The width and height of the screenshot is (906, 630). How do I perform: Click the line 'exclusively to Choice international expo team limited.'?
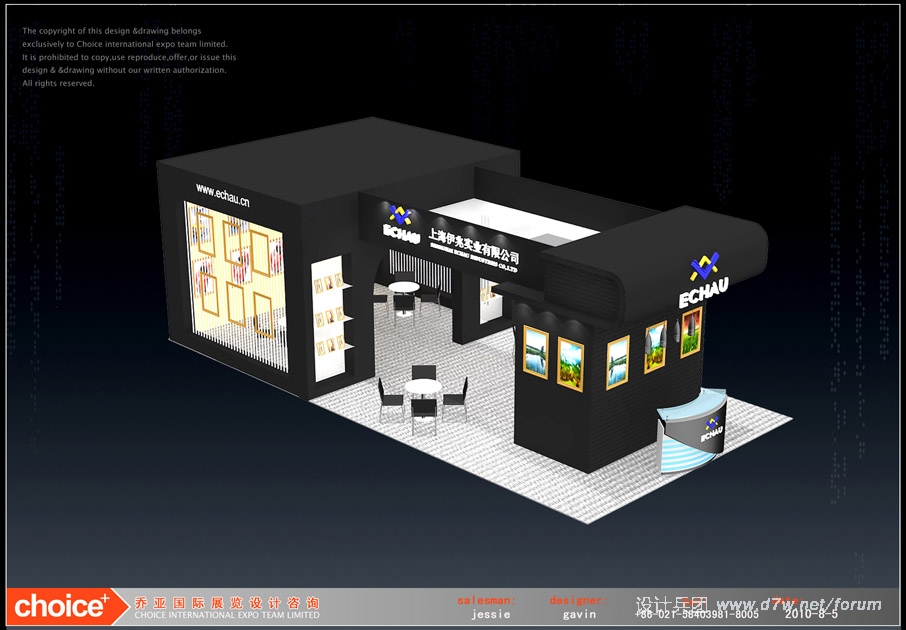click(x=125, y=44)
